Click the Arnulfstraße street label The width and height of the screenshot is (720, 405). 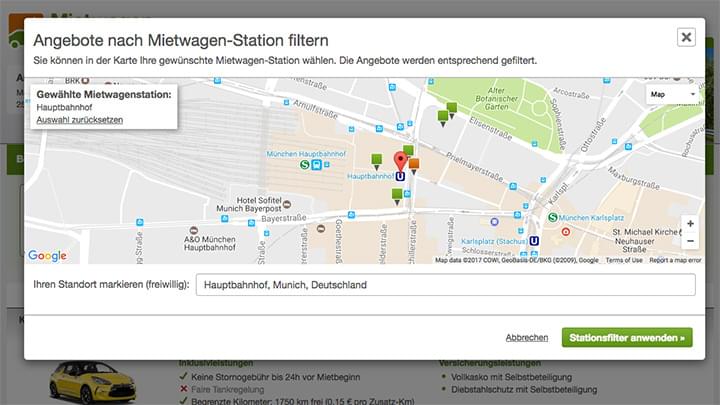(x=315, y=109)
